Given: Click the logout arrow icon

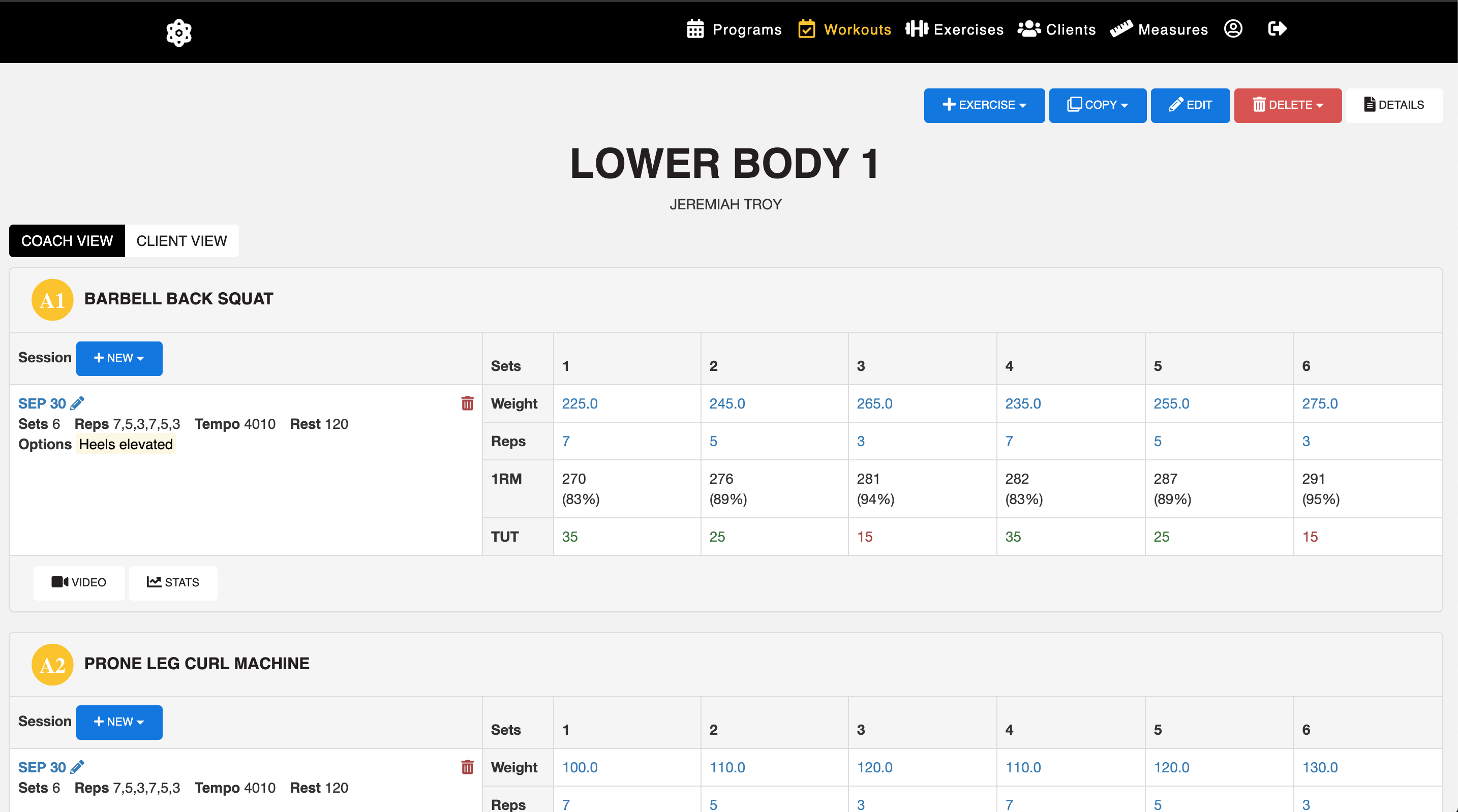Looking at the screenshot, I should [x=1278, y=29].
